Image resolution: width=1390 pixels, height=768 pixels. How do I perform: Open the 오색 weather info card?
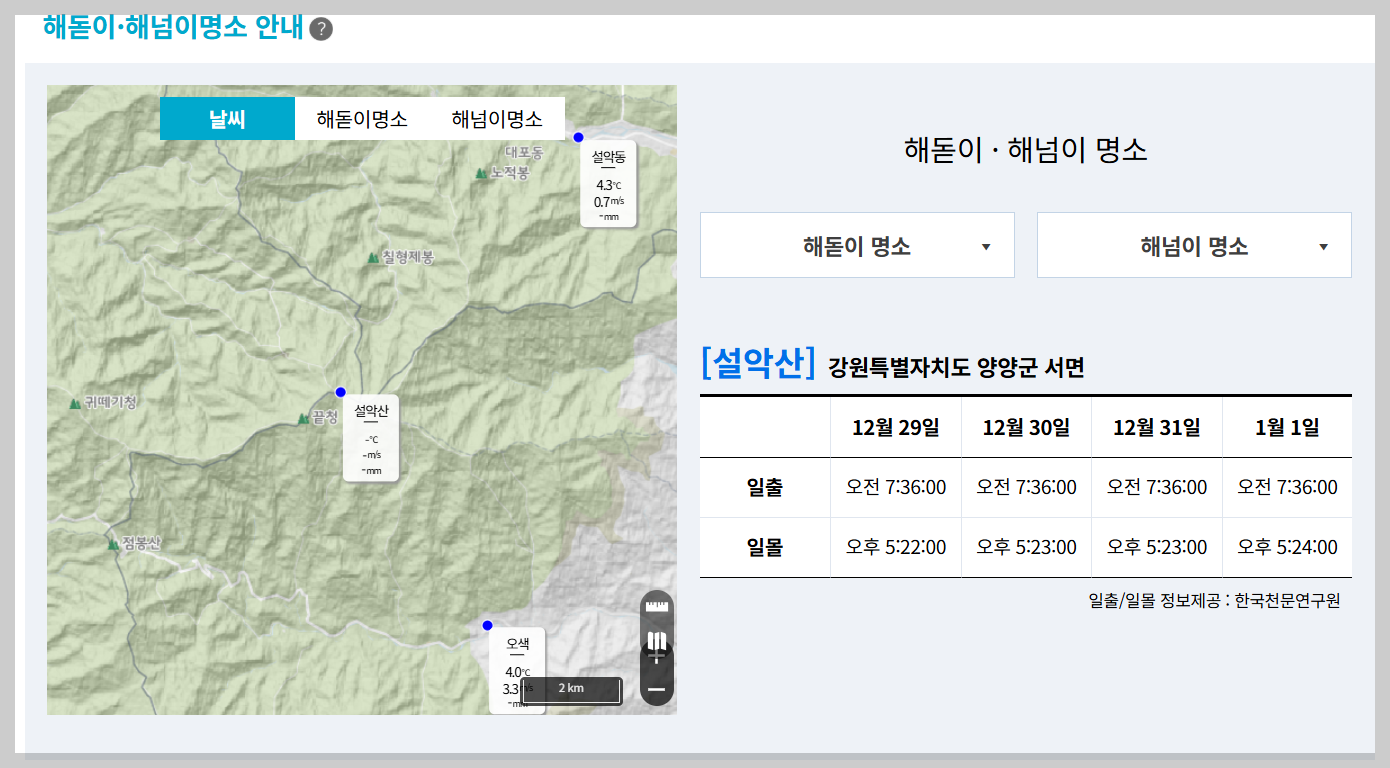point(517,670)
